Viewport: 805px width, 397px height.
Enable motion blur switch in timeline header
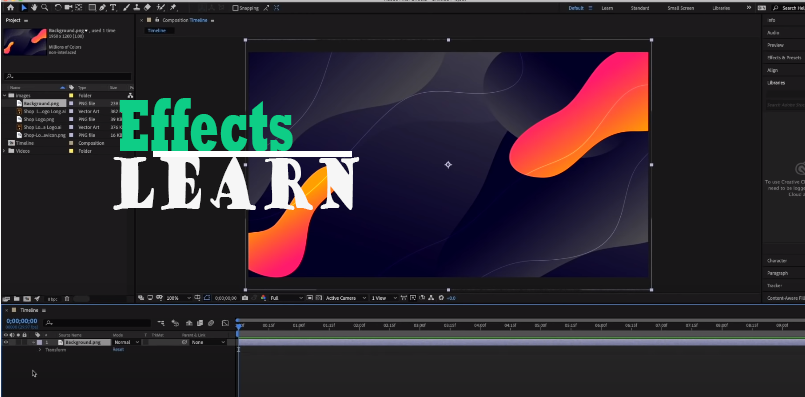click(211, 323)
